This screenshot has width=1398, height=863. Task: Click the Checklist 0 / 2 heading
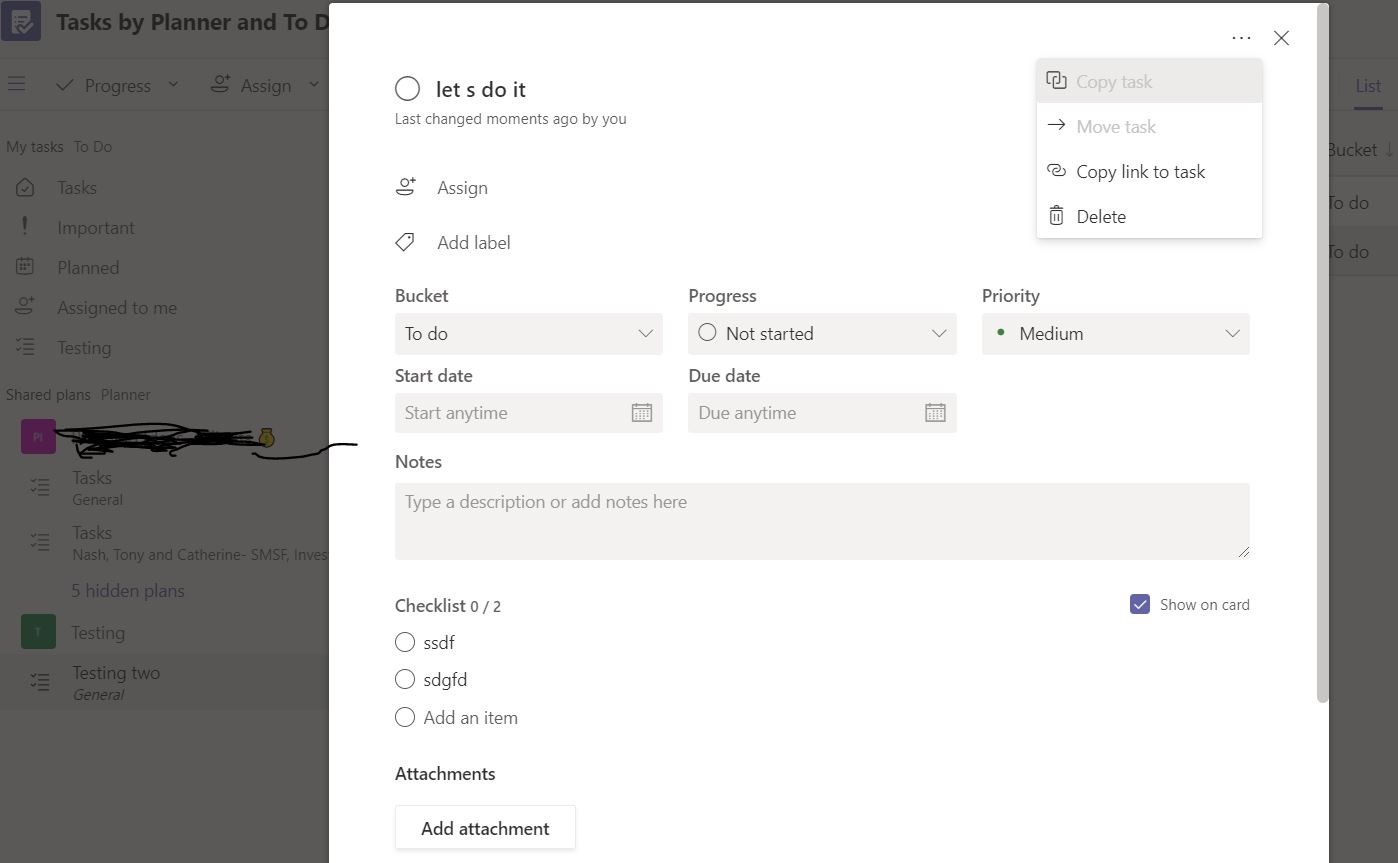(448, 605)
